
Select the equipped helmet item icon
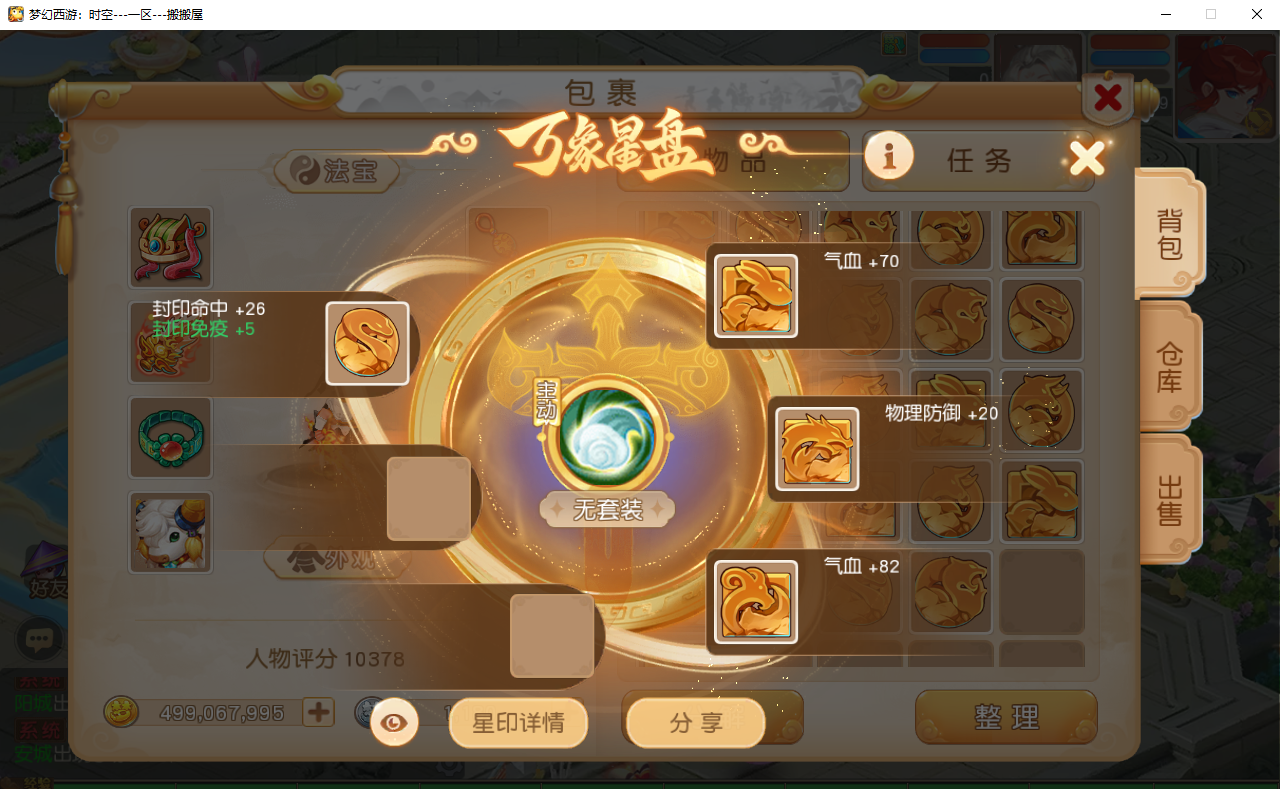tap(171, 247)
